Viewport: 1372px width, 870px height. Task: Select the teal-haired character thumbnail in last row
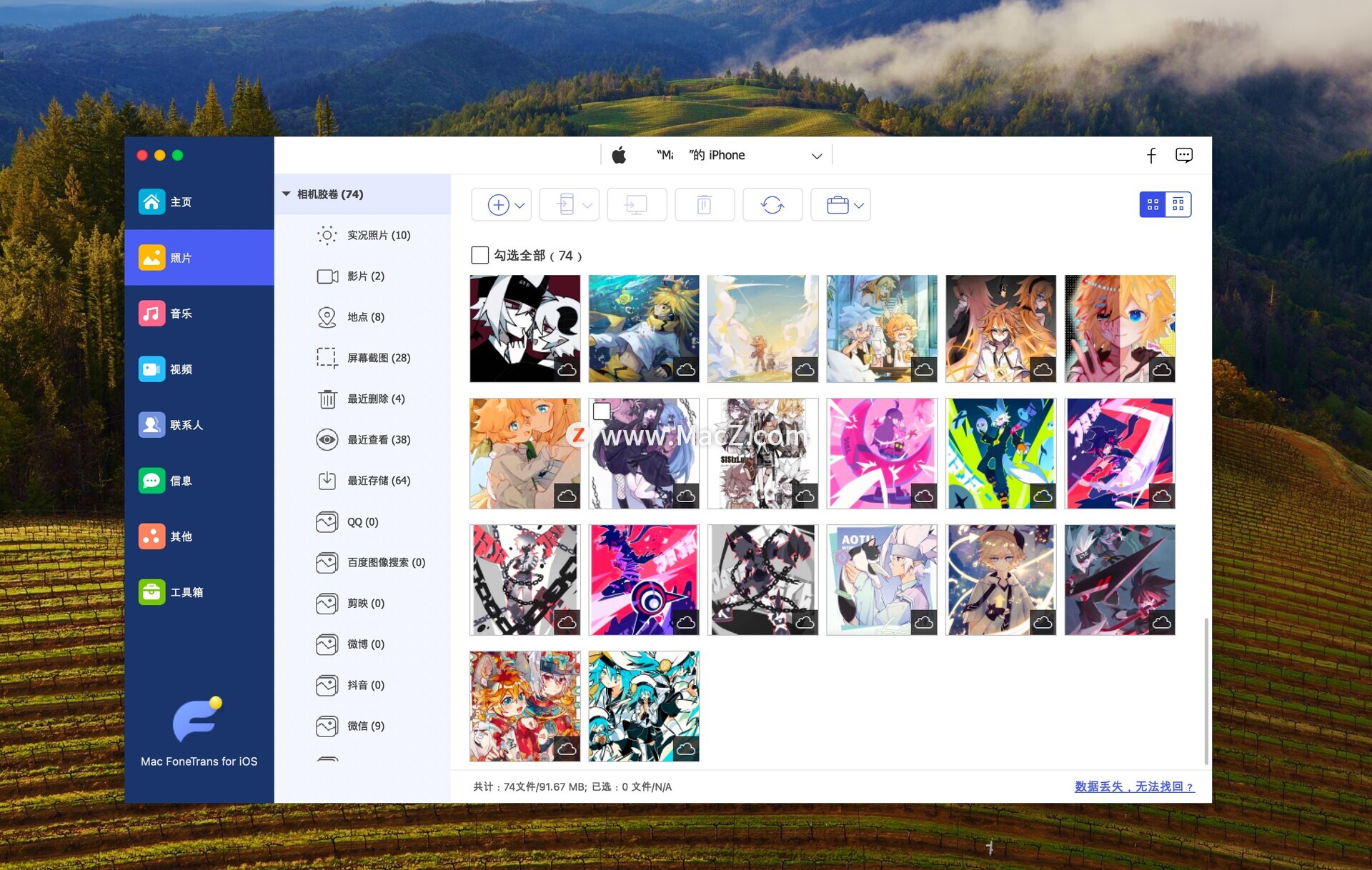644,706
